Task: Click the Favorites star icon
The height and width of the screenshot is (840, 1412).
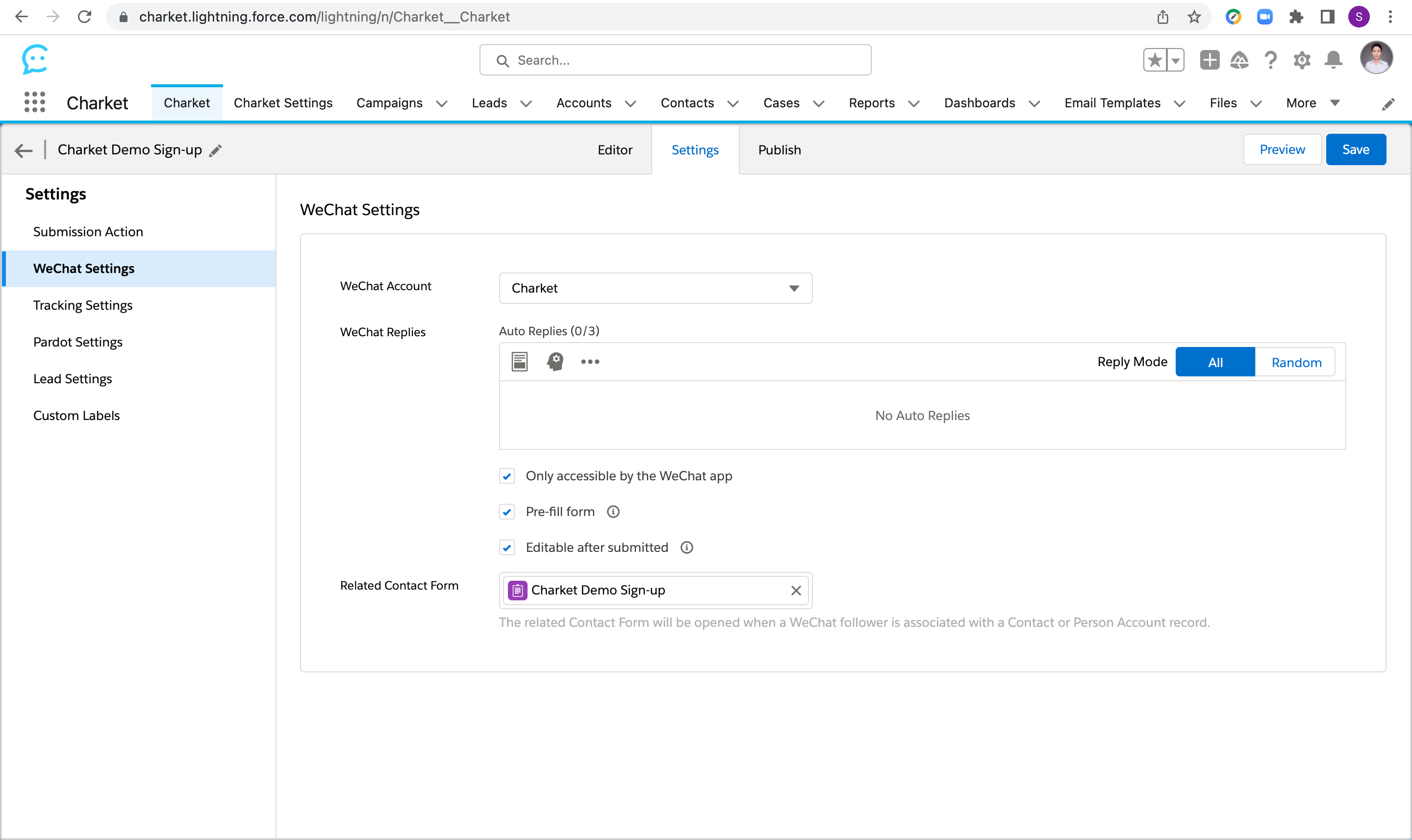Action: [1155, 60]
